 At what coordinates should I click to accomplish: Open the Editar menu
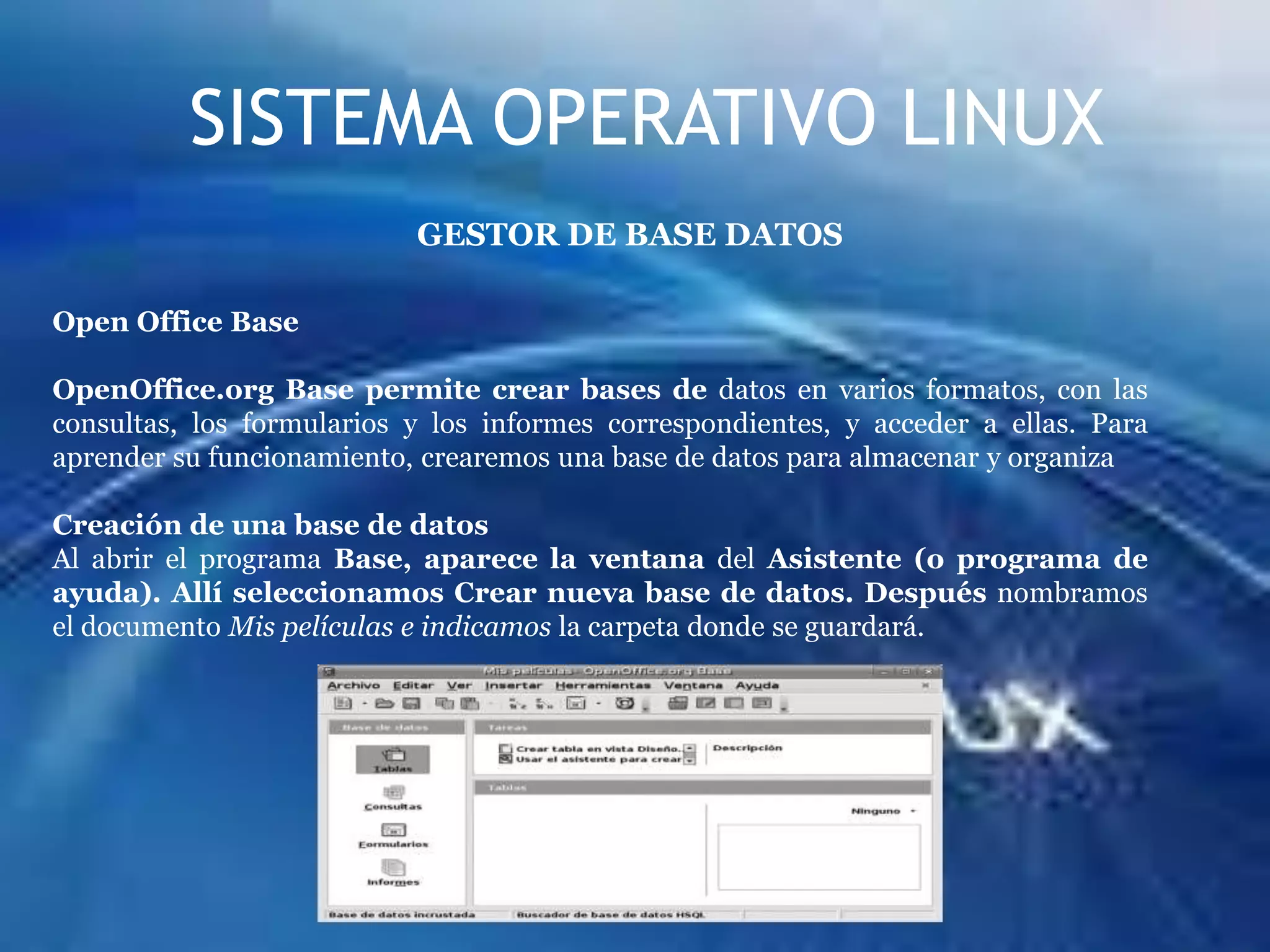[x=413, y=685]
